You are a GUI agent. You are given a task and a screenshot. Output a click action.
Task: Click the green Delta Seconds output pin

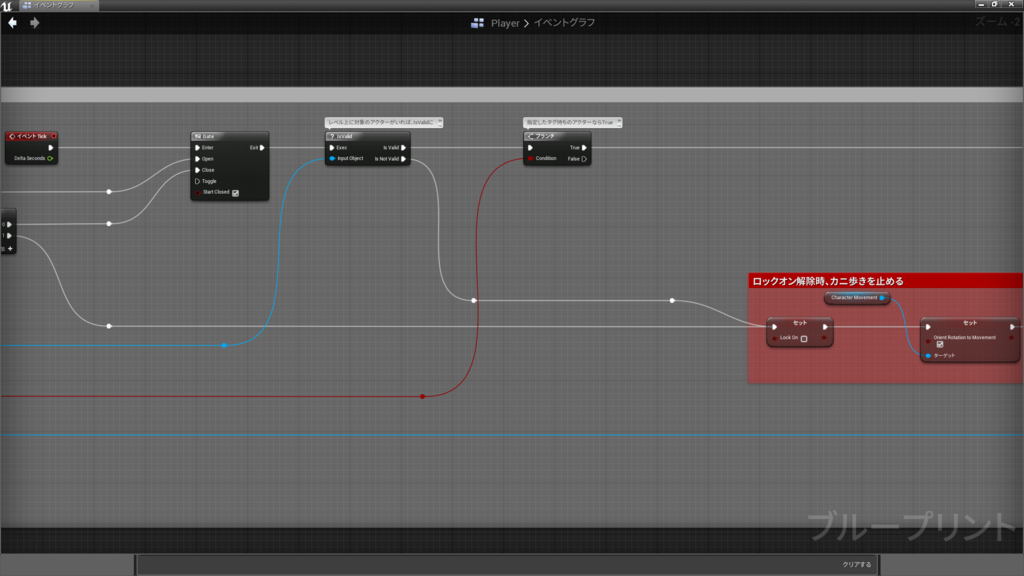click(50, 158)
